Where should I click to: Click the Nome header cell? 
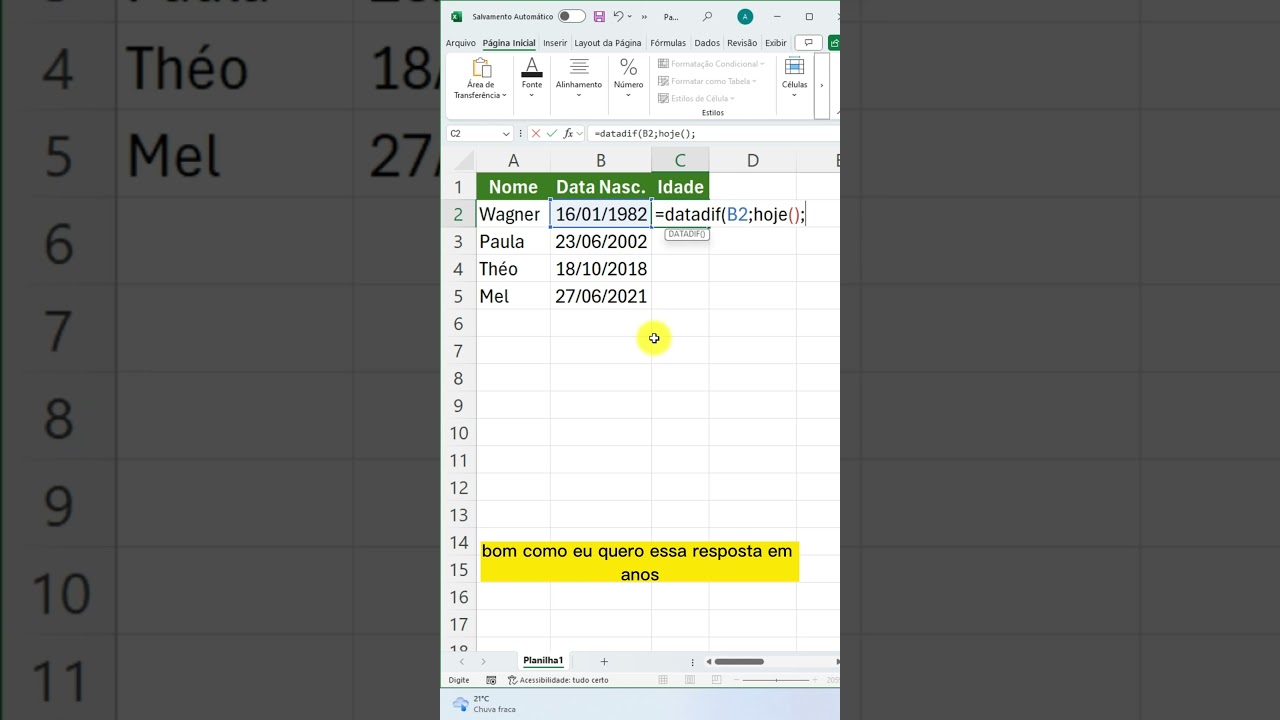pos(513,187)
